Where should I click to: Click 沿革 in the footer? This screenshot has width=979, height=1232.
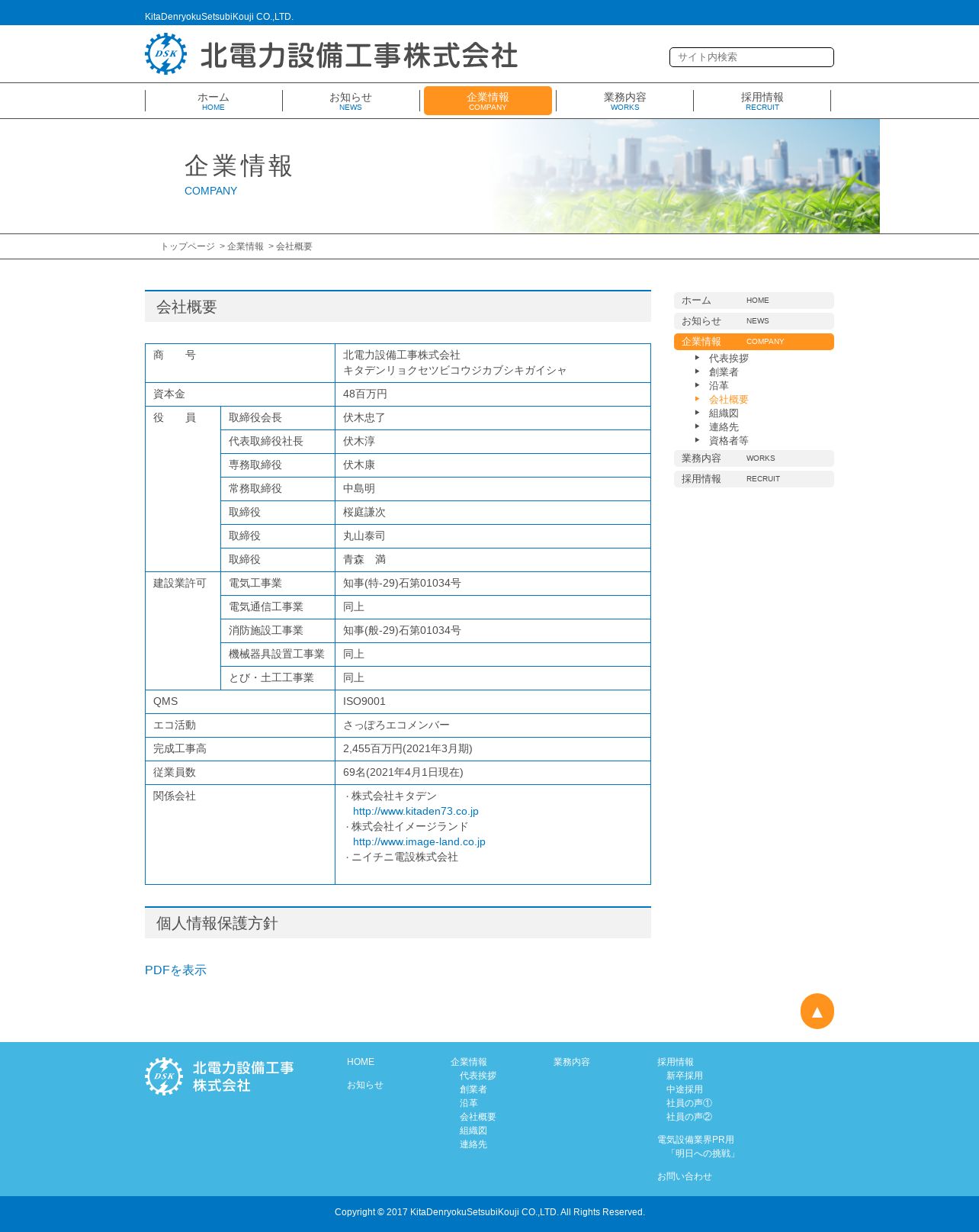point(469,1103)
